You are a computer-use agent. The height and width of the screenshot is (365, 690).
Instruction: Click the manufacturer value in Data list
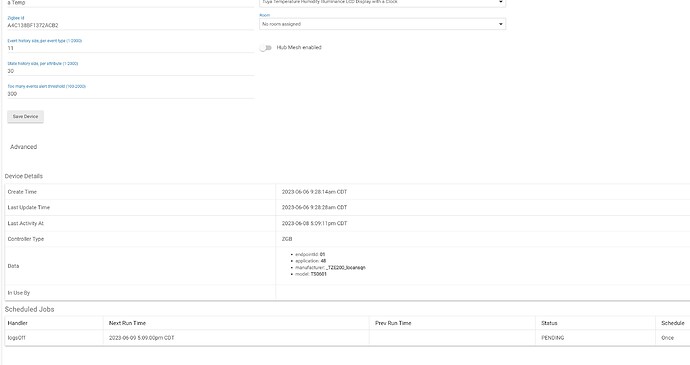[345, 267]
